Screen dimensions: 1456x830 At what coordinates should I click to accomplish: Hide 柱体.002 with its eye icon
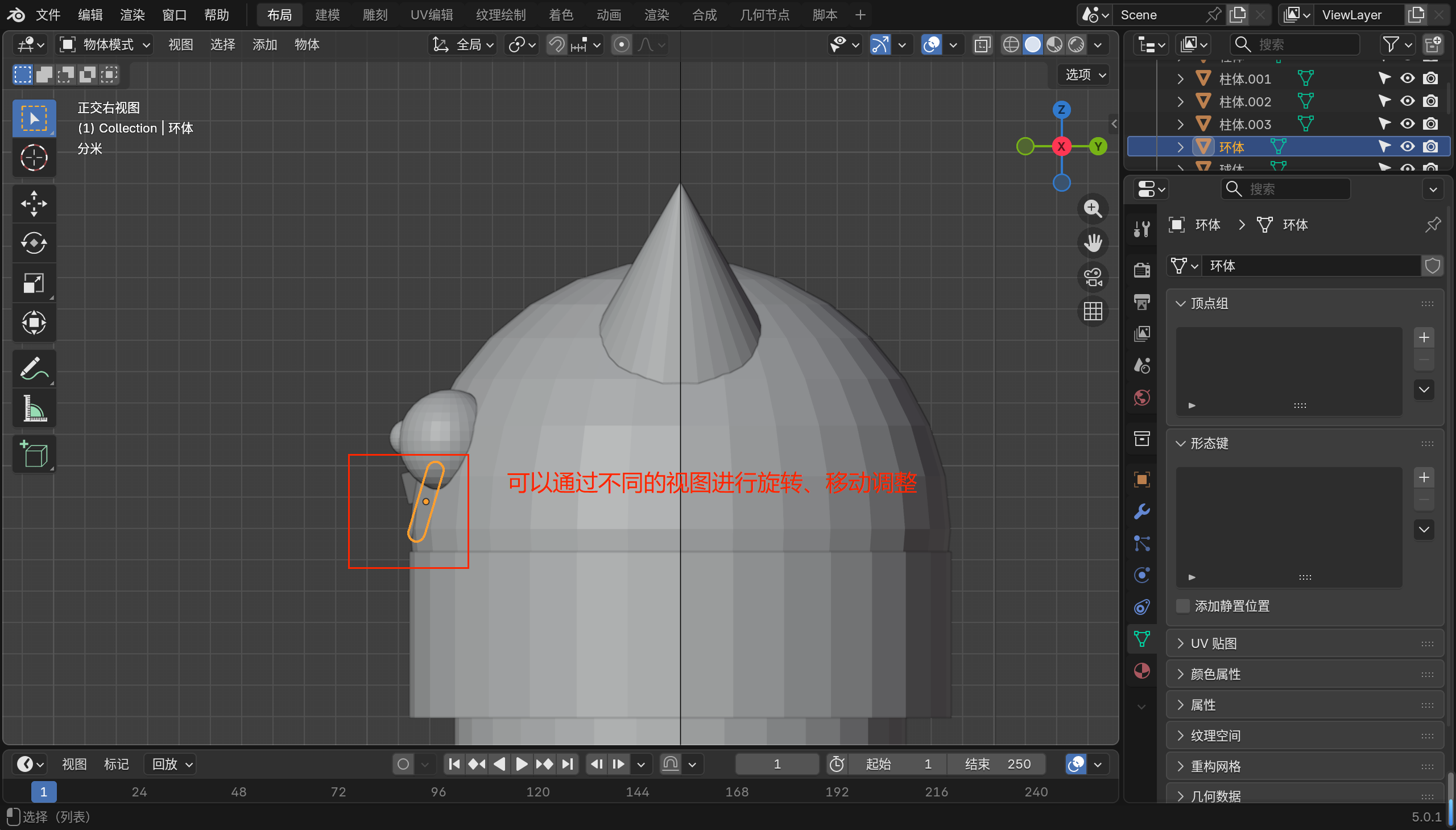pos(1408,101)
